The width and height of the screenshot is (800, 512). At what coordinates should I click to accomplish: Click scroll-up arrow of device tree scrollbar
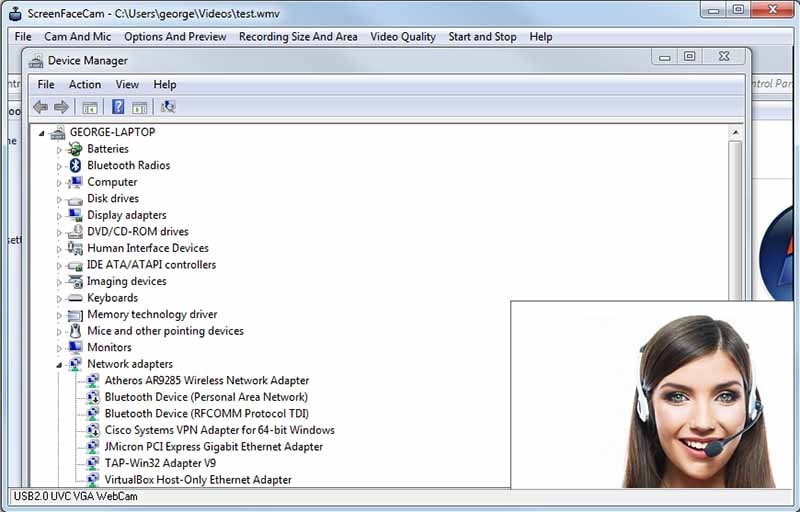tap(735, 133)
